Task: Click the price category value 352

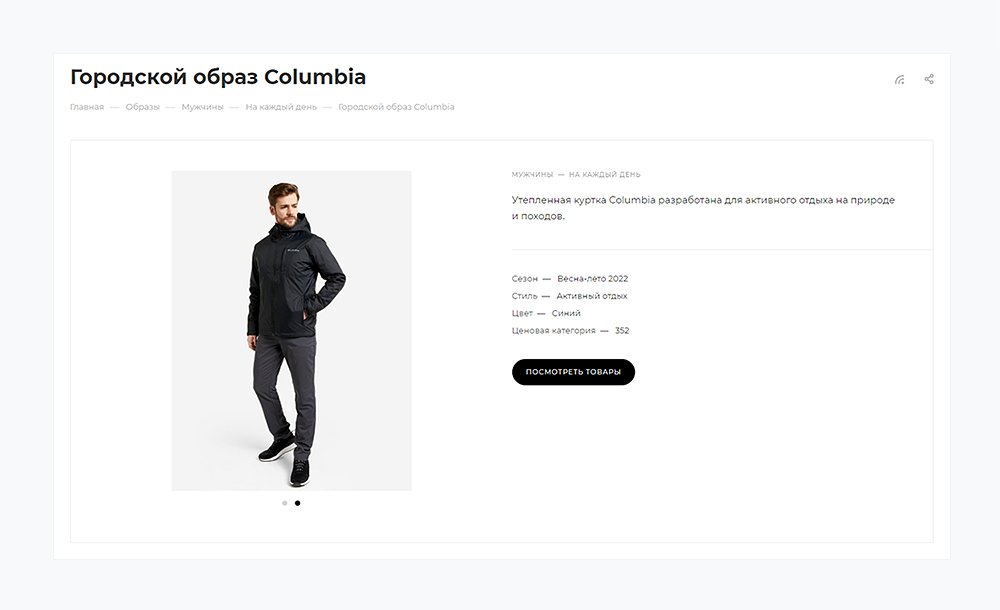Action: 622,331
